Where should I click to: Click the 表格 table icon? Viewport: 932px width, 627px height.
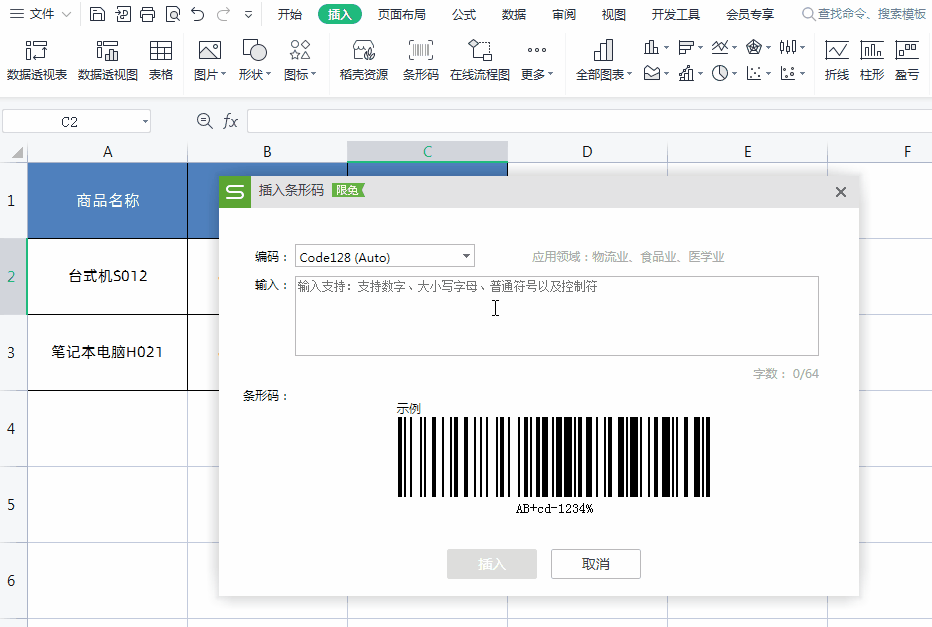pyautogui.click(x=160, y=60)
